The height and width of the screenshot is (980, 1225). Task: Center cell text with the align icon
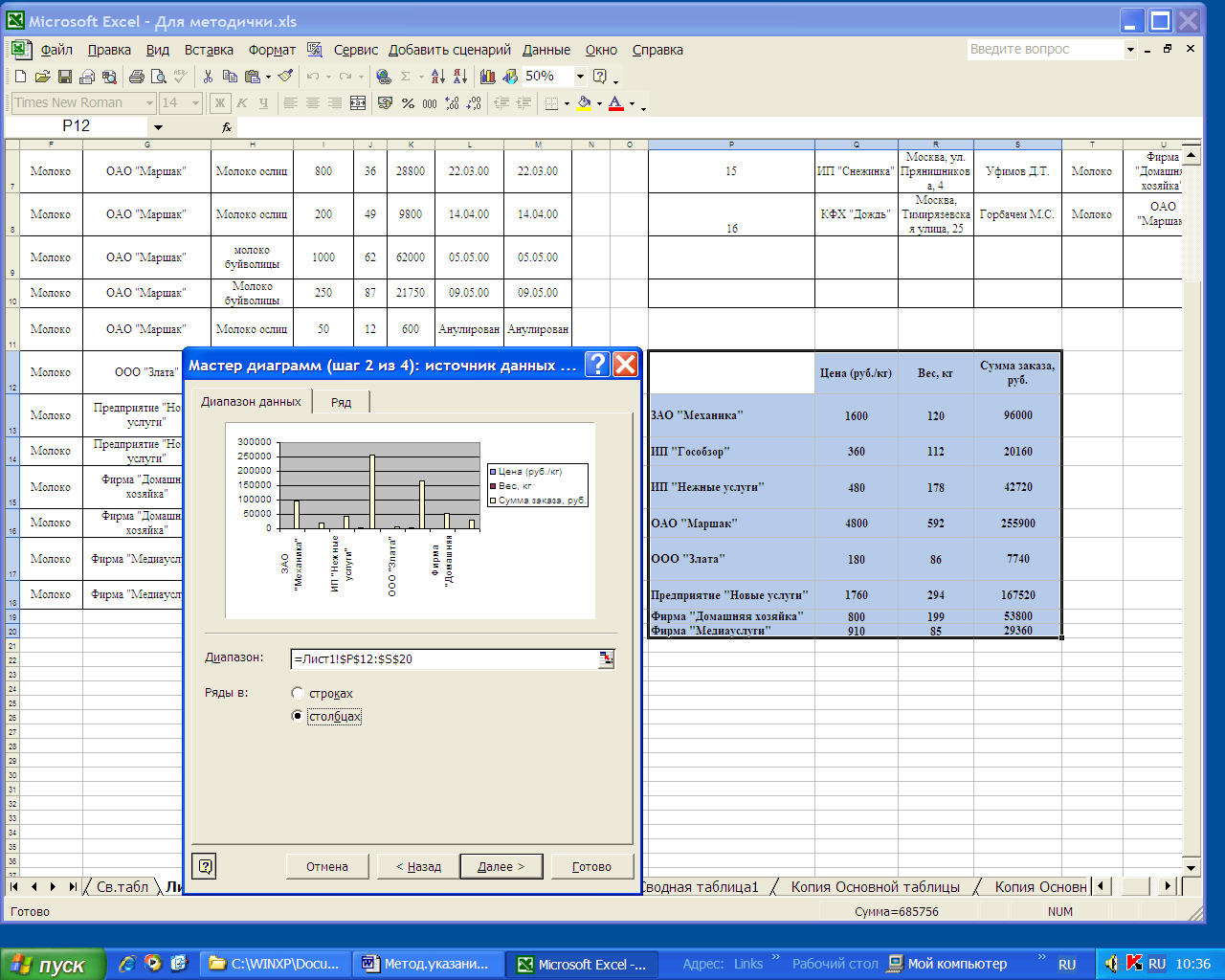tap(313, 103)
